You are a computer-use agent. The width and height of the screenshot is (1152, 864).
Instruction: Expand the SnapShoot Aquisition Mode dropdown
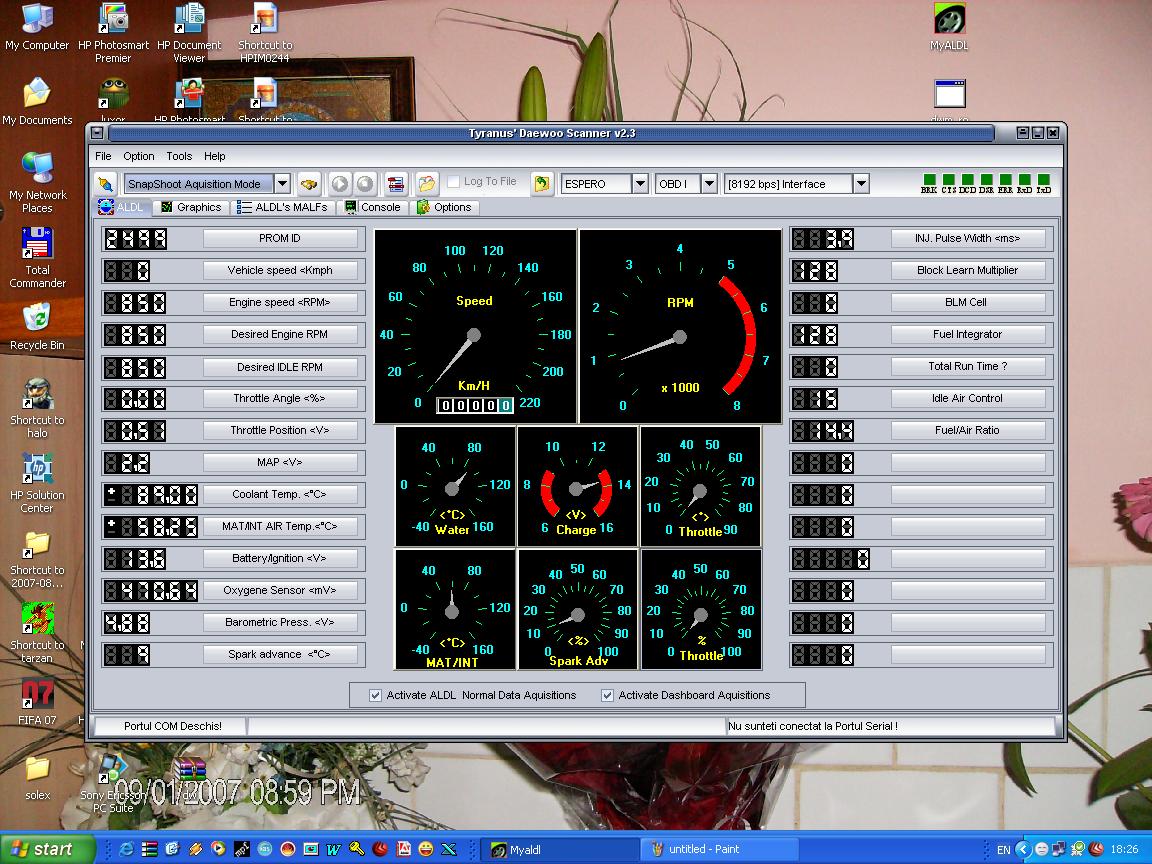click(282, 184)
